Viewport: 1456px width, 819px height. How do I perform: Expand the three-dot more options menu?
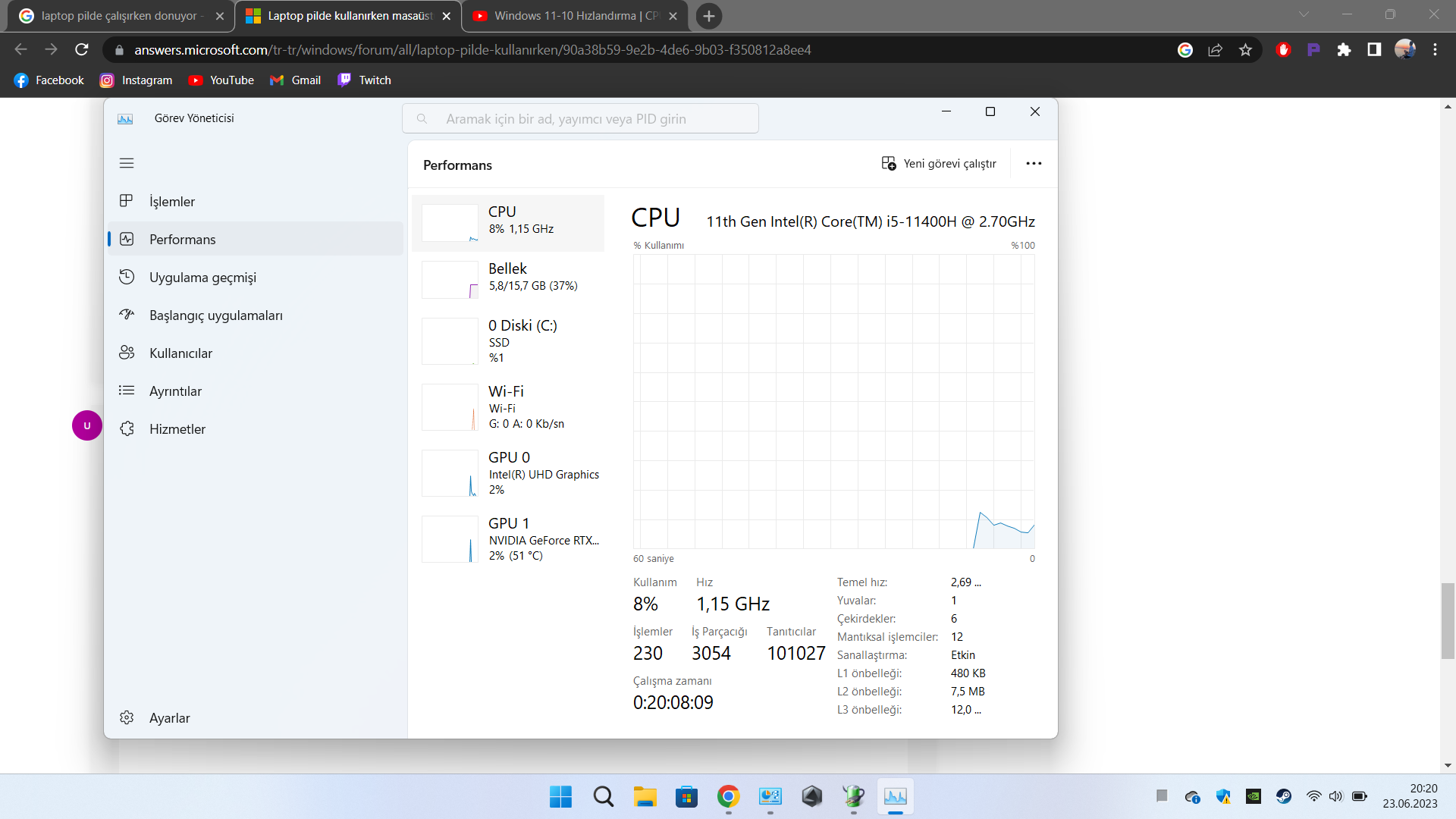1034,164
